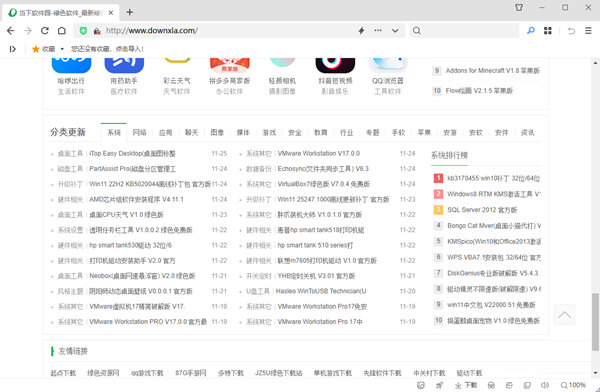Open the YHB定时关机 V3.01 link
Screen dimensions: 600x392
(316, 276)
